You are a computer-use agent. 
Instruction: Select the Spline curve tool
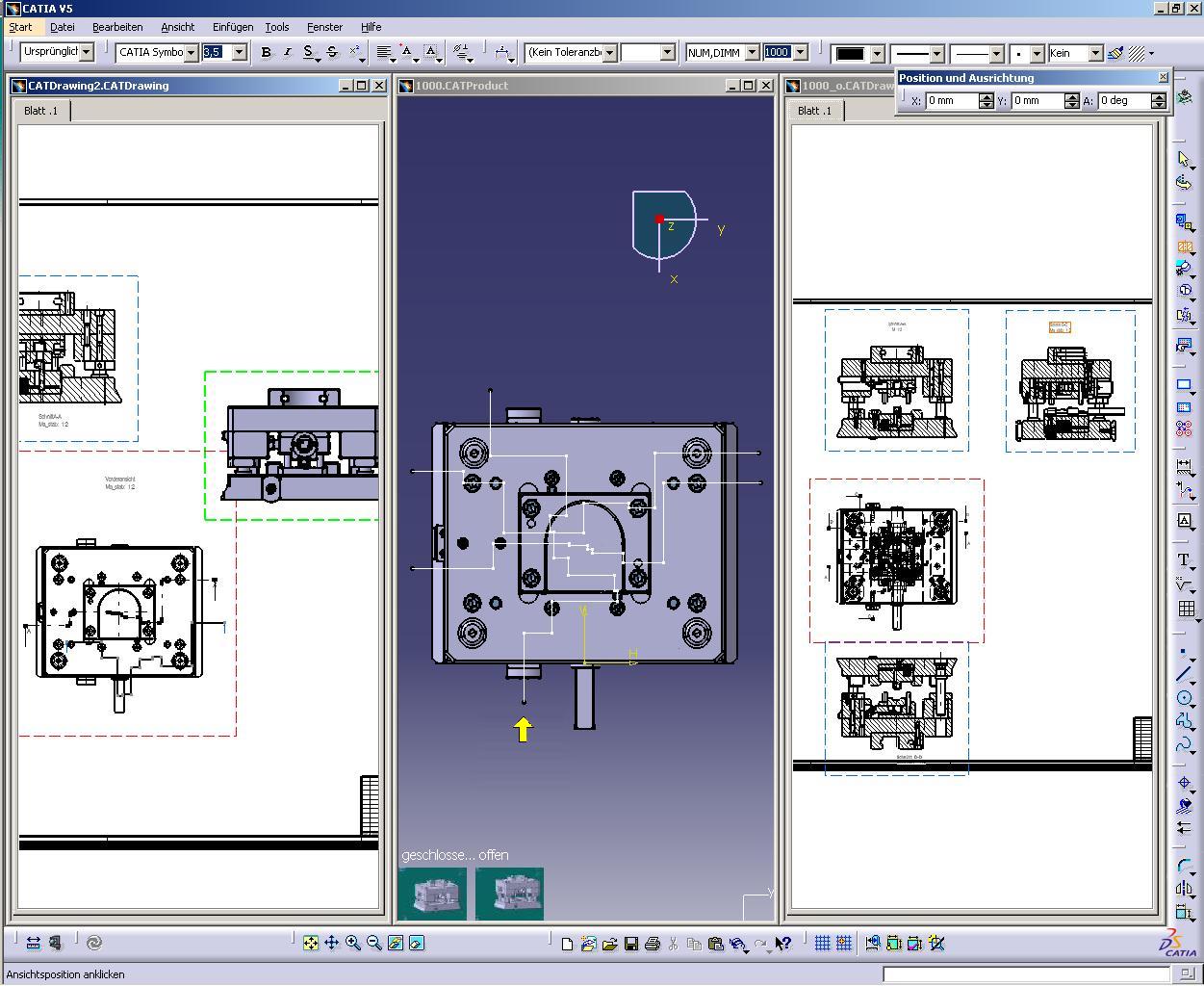coord(1185,743)
